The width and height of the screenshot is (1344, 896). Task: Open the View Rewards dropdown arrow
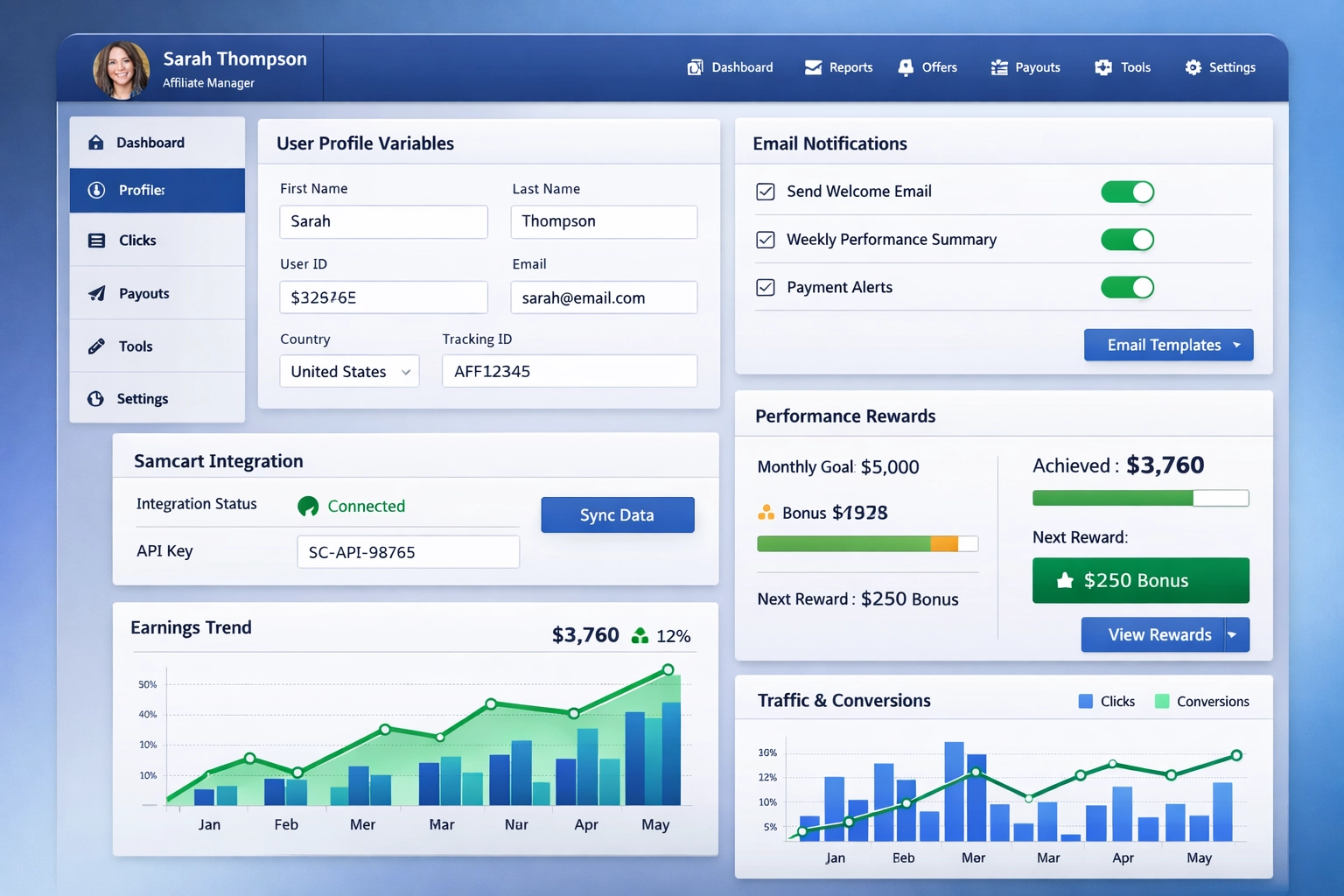pos(1232,634)
